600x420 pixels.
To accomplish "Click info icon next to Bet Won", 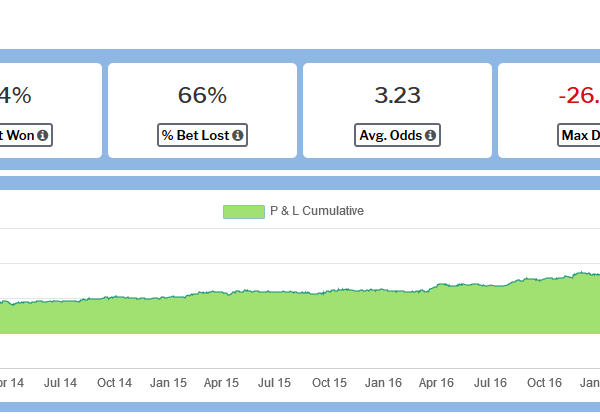I will tap(43, 135).
